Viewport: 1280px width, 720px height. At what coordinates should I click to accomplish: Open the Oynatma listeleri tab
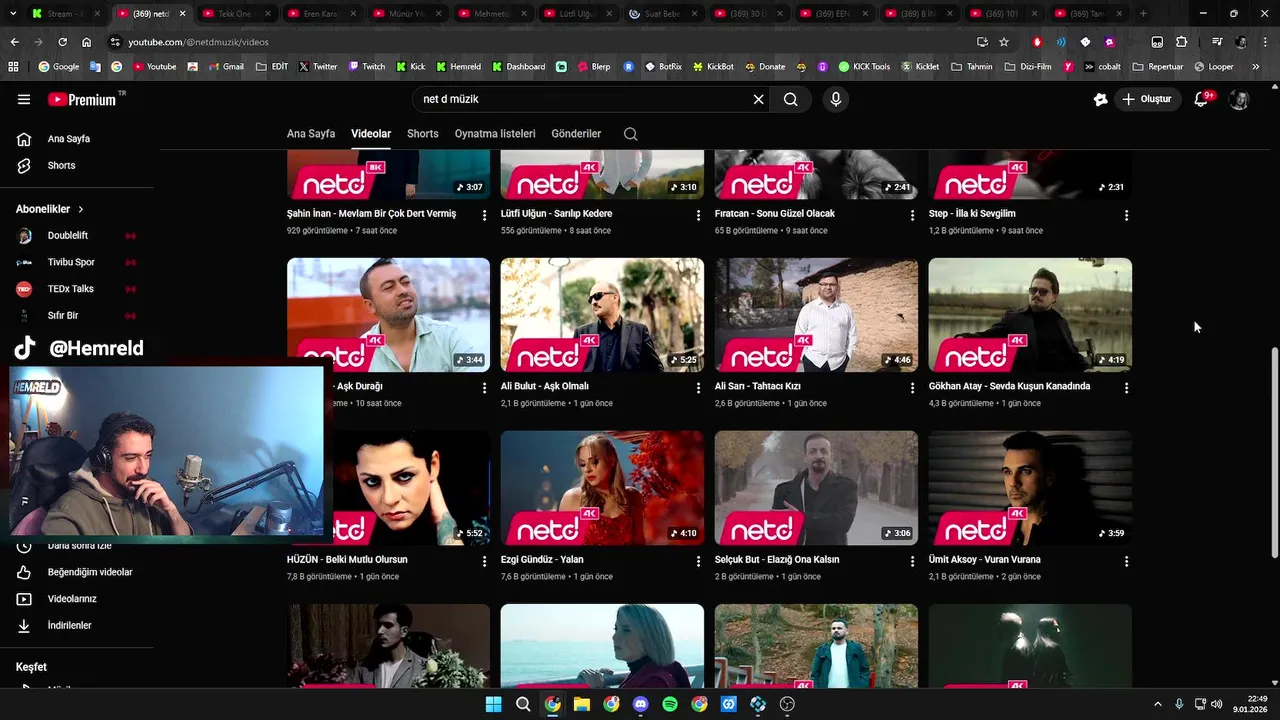(495, 133)
